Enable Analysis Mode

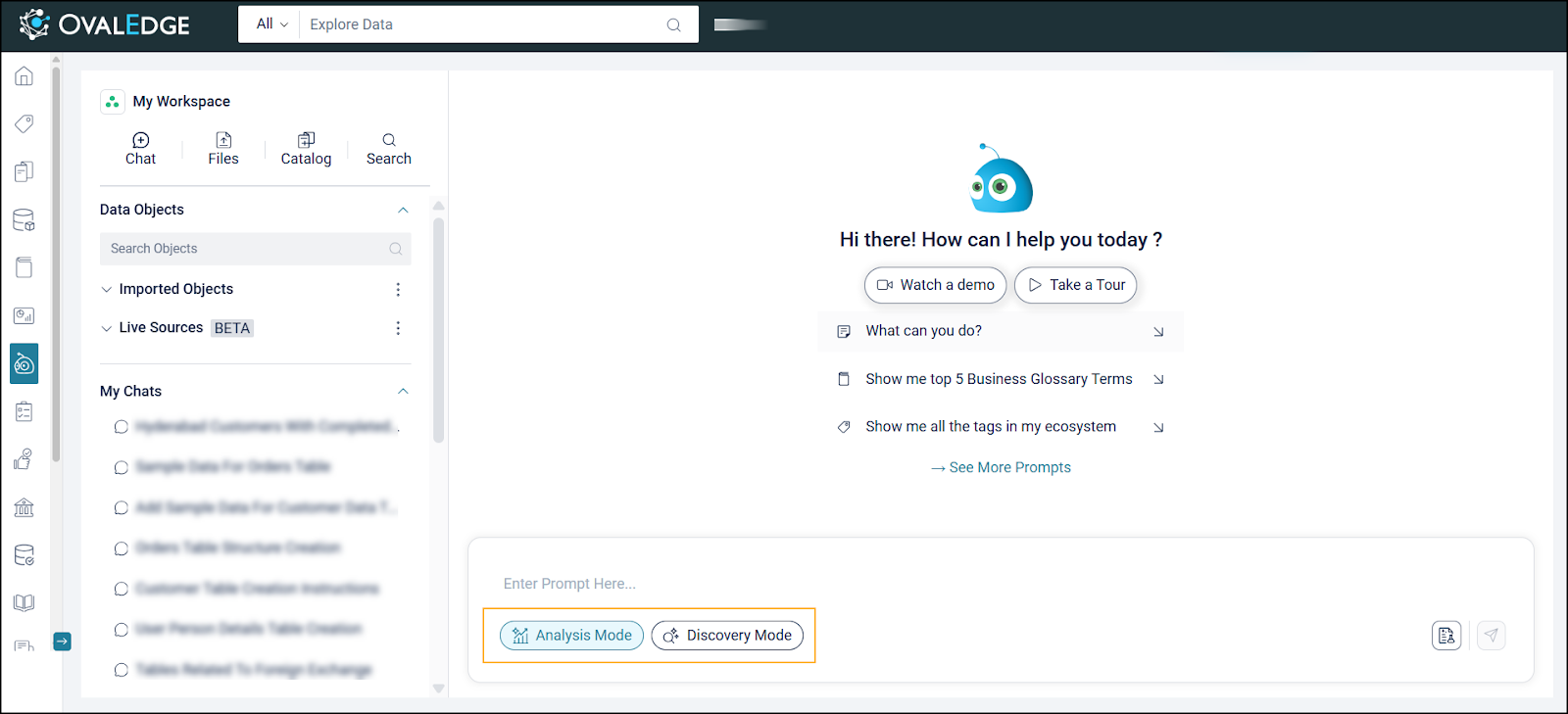[572, 636]
